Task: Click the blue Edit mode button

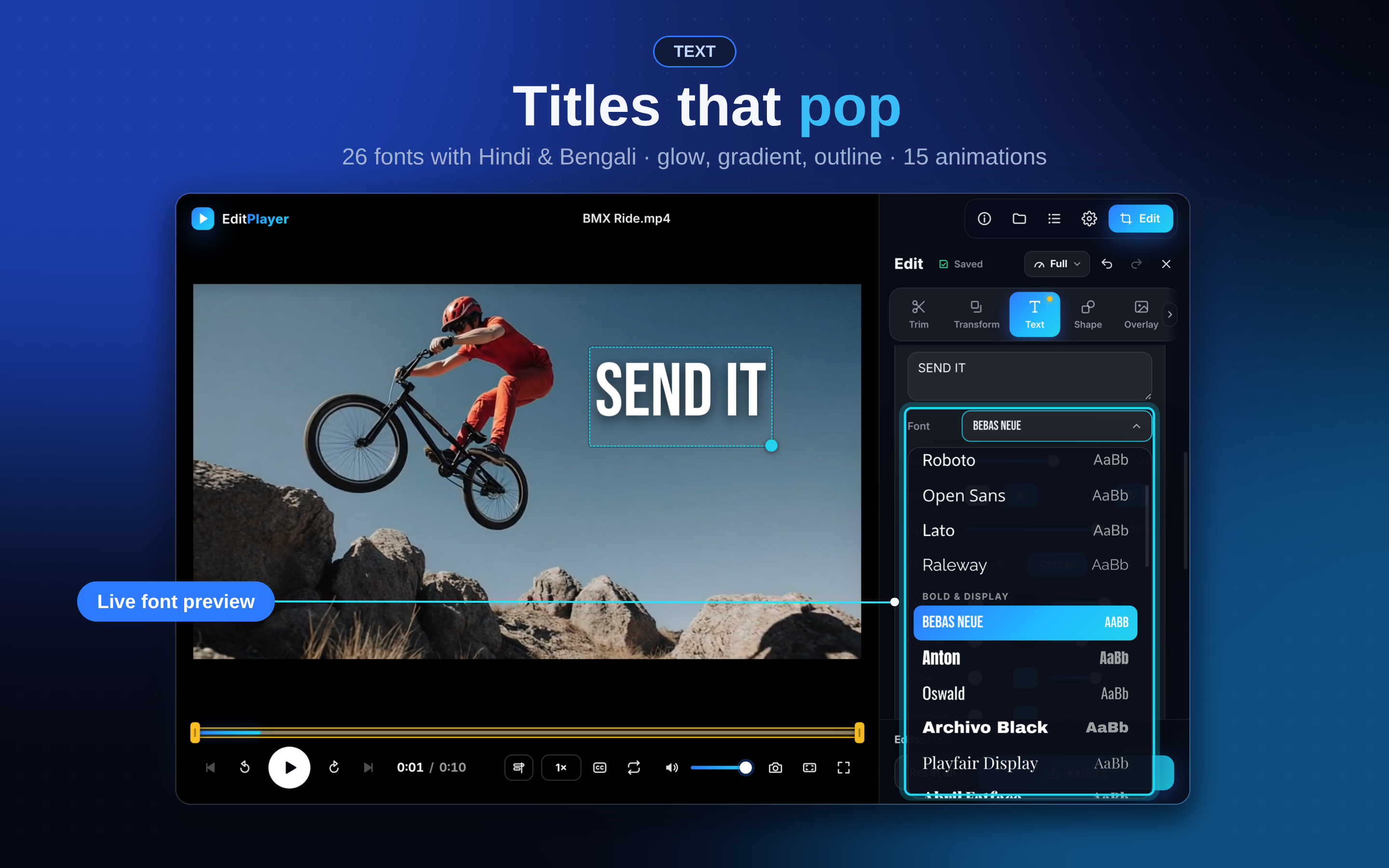Action: [x=1140, y=219]
